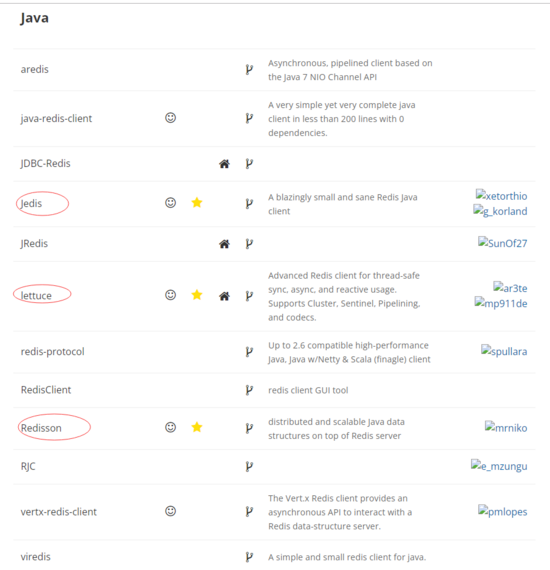This screenshot has height=570, width=550.
Task: Visit the spullara author profile link
Action: [504, 351]
